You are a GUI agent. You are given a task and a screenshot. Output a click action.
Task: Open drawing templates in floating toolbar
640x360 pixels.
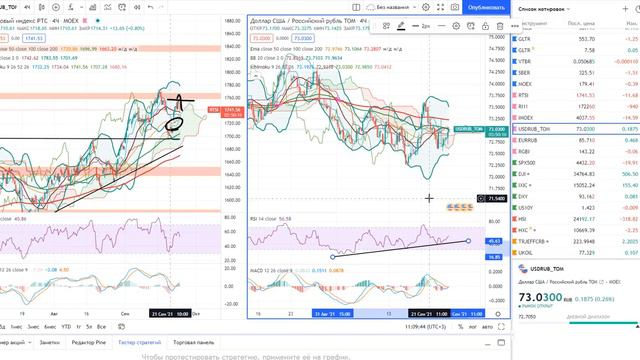click(386, 26)
